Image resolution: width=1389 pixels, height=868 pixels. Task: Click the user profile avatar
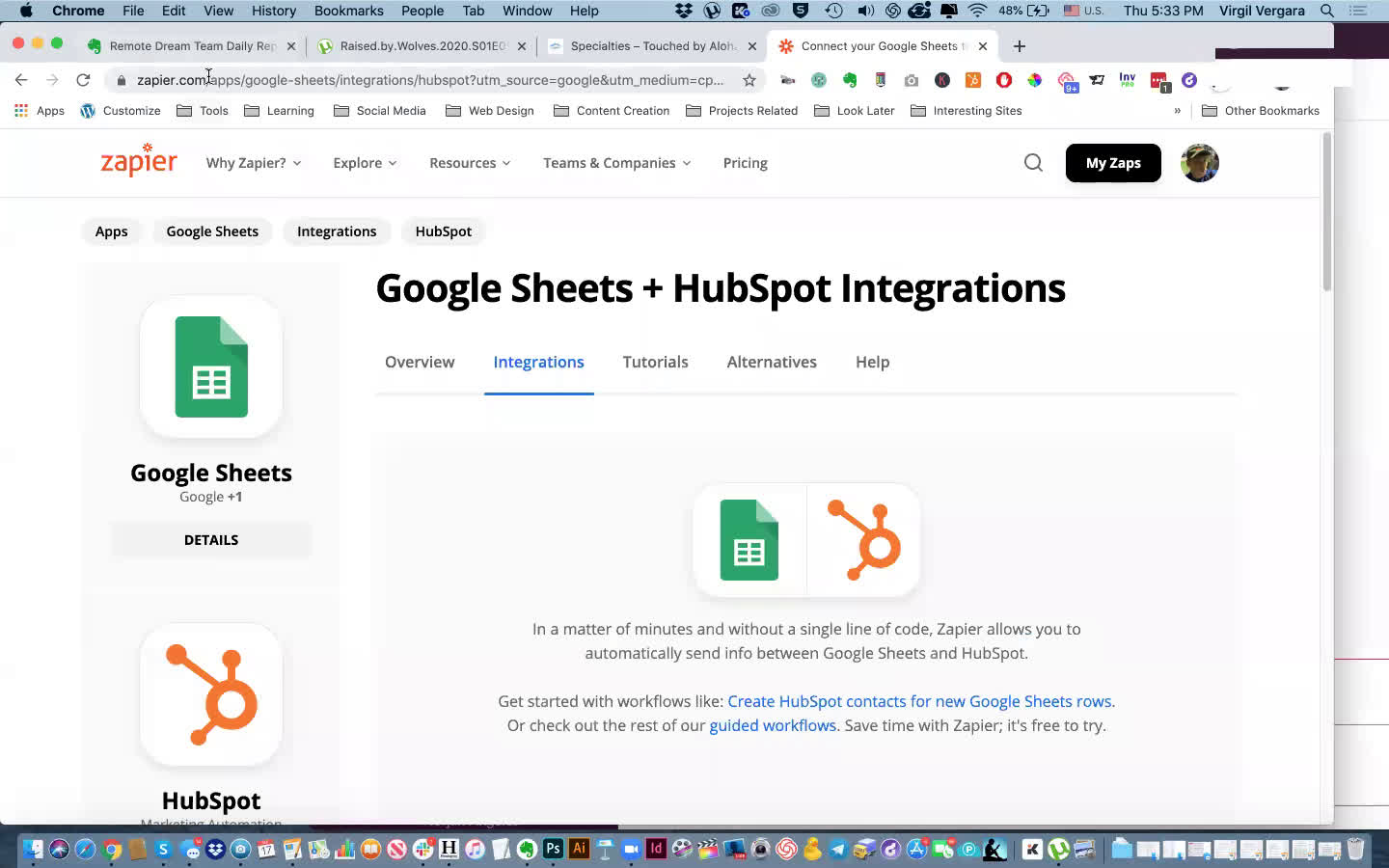coord(1199,163)
